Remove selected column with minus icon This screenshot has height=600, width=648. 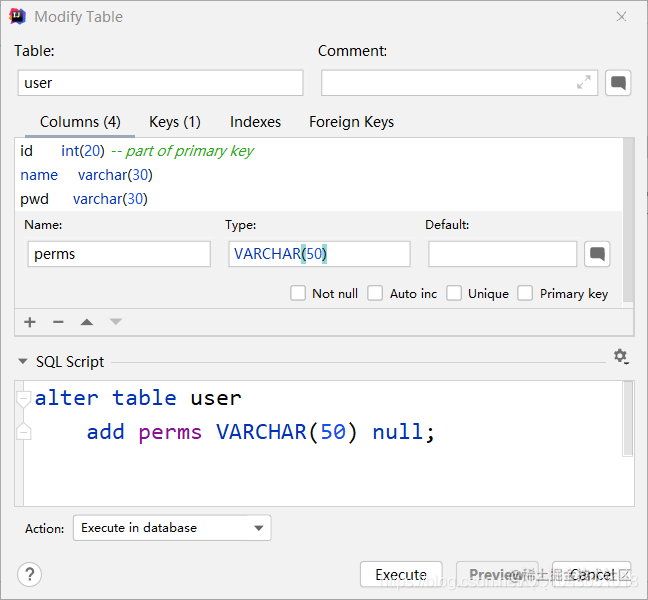coord(58,322)
